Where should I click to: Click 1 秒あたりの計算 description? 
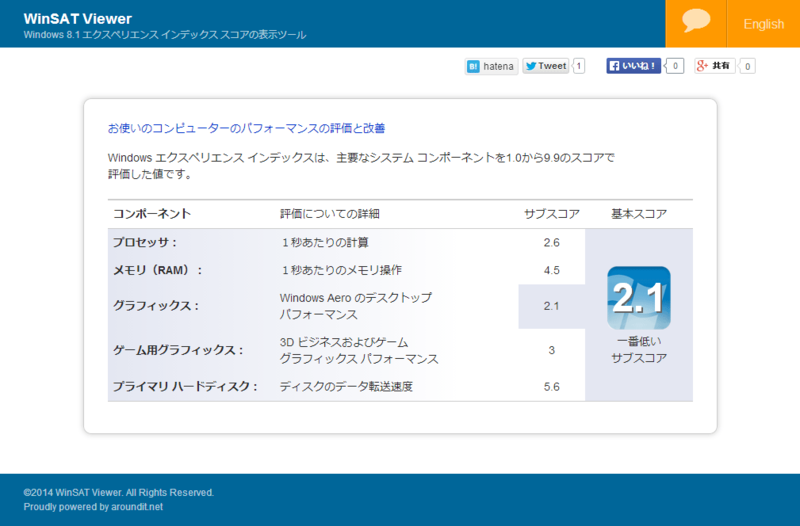point(324,242)
